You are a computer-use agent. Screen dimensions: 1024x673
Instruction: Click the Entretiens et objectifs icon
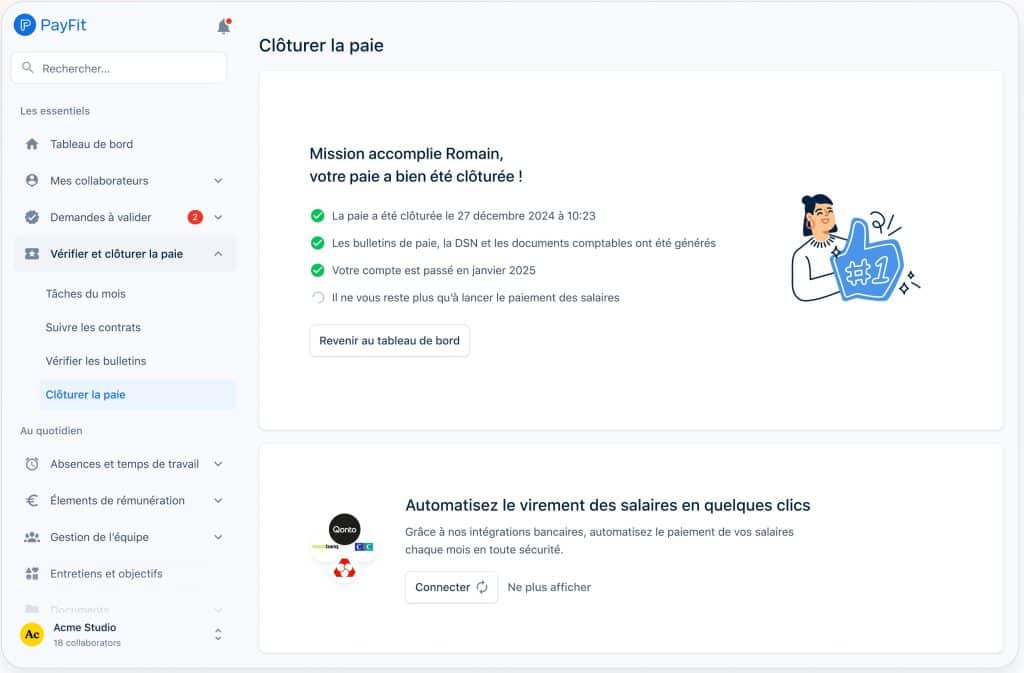click(x=30, y=573)
